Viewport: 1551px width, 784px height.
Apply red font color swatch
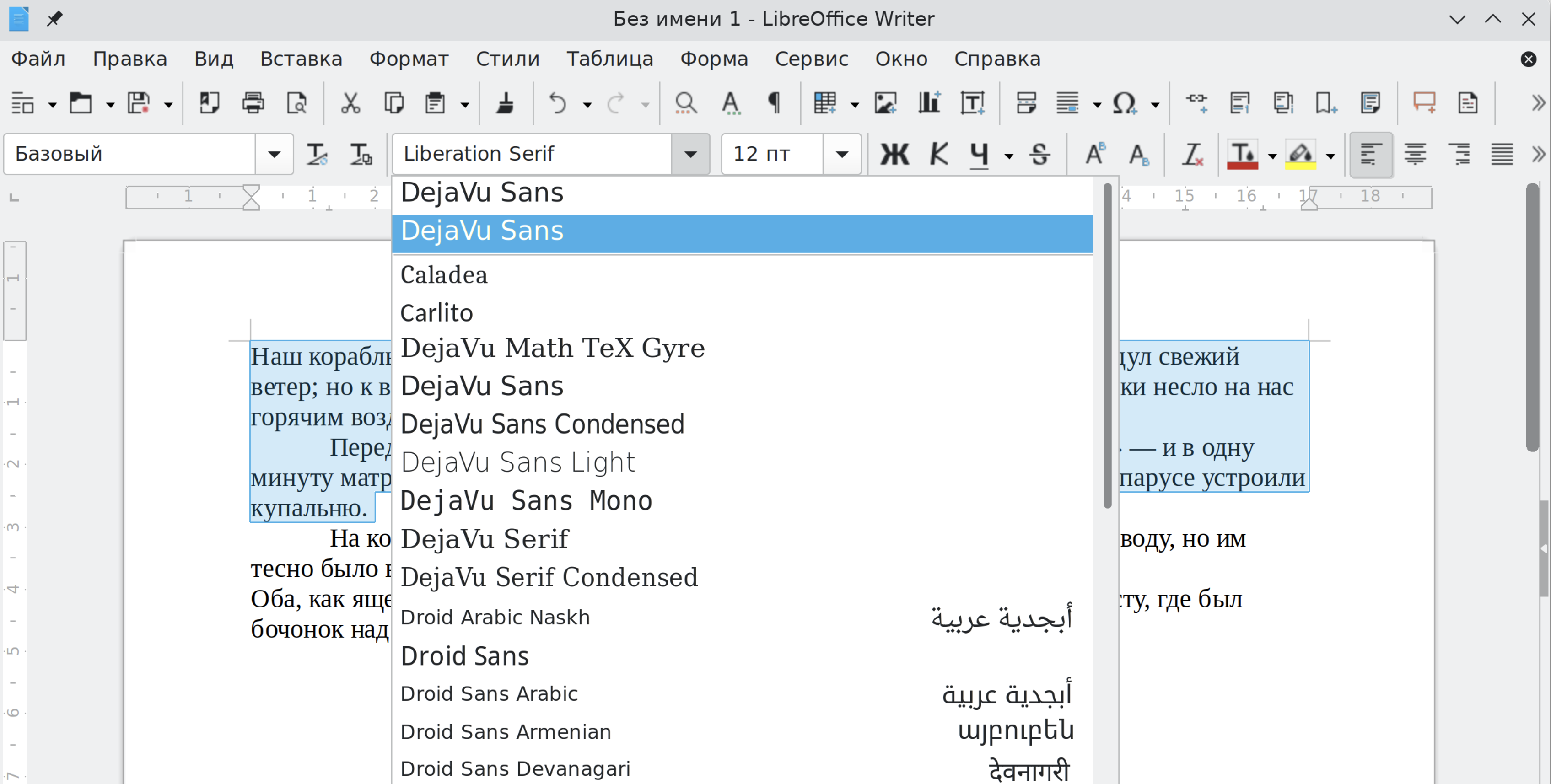click(x=1243, y=154)
